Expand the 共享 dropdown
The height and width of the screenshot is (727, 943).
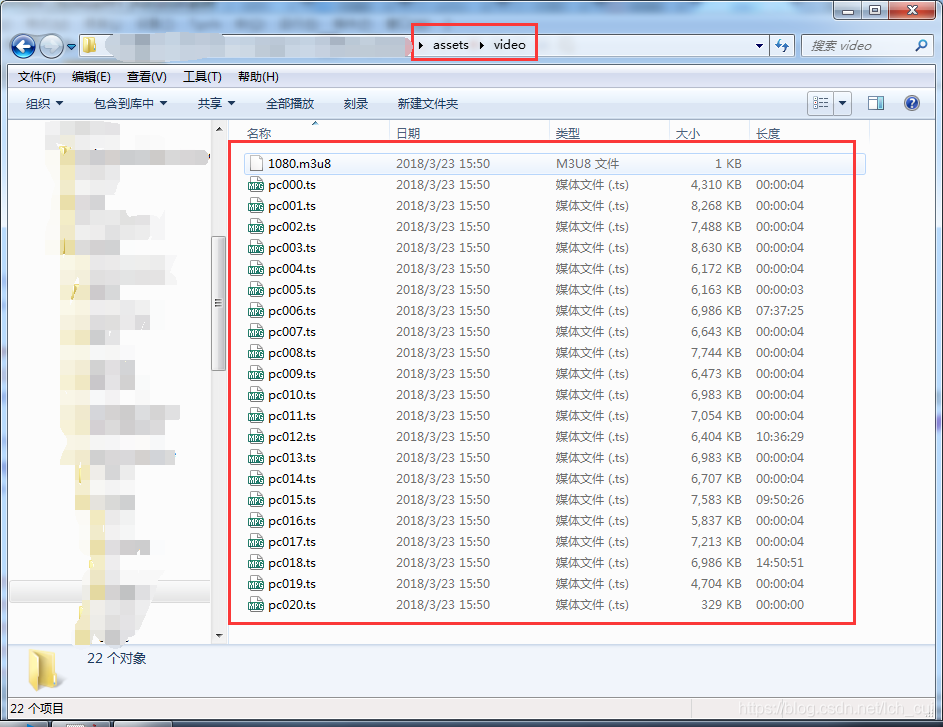(x=216, y=103)
